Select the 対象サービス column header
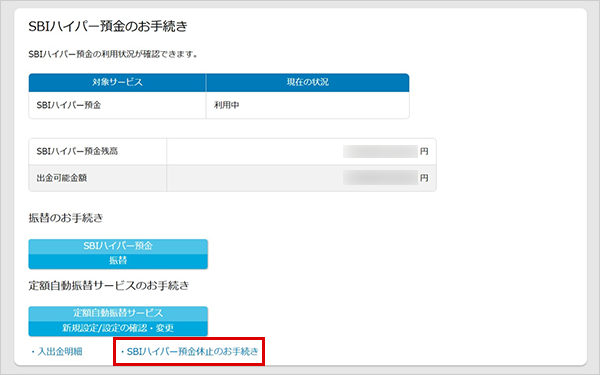 (x=117, y=82)
